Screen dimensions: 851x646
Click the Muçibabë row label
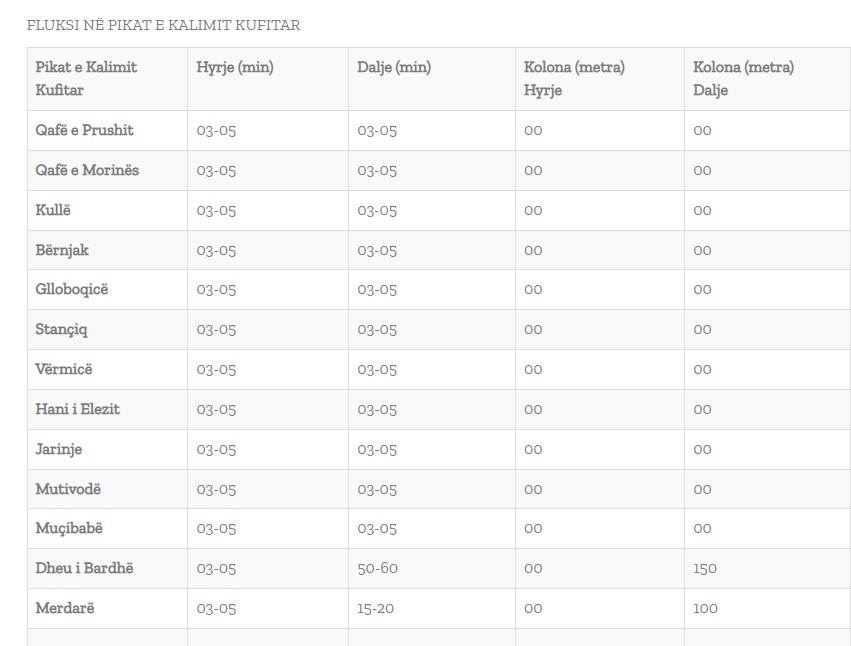tap(69, 529)
